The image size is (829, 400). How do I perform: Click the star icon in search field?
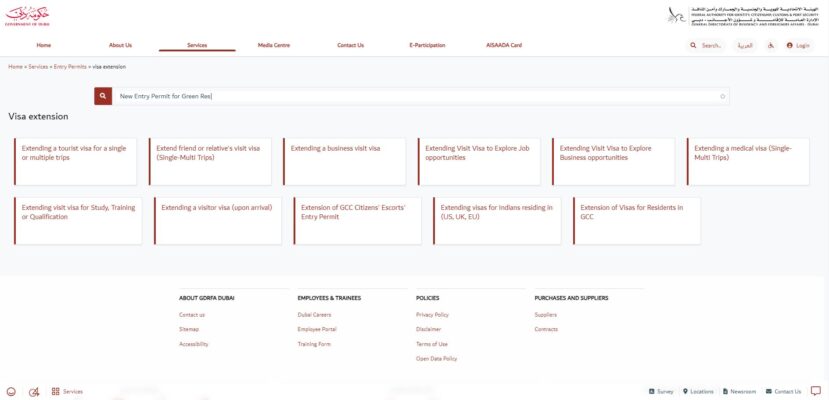pyautogui.click(x=722, y=97)
